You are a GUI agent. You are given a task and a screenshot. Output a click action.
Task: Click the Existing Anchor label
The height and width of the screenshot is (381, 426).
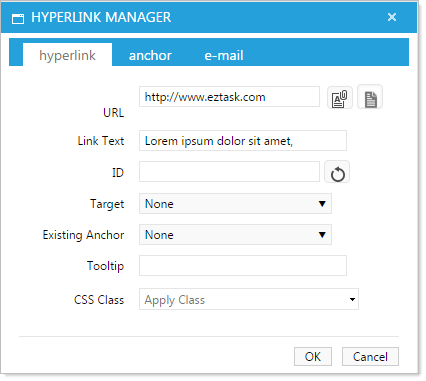pos(83,235)
